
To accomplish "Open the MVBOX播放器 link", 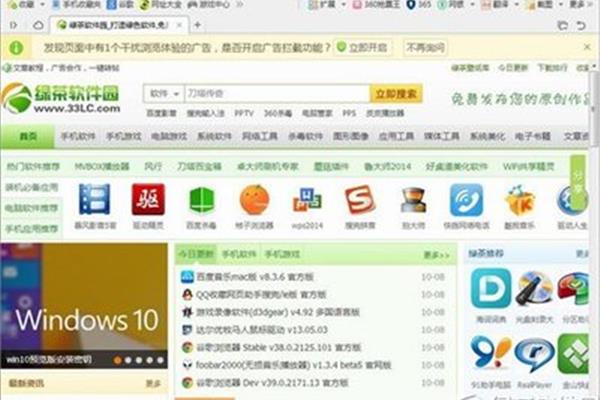I will [102, 167].
